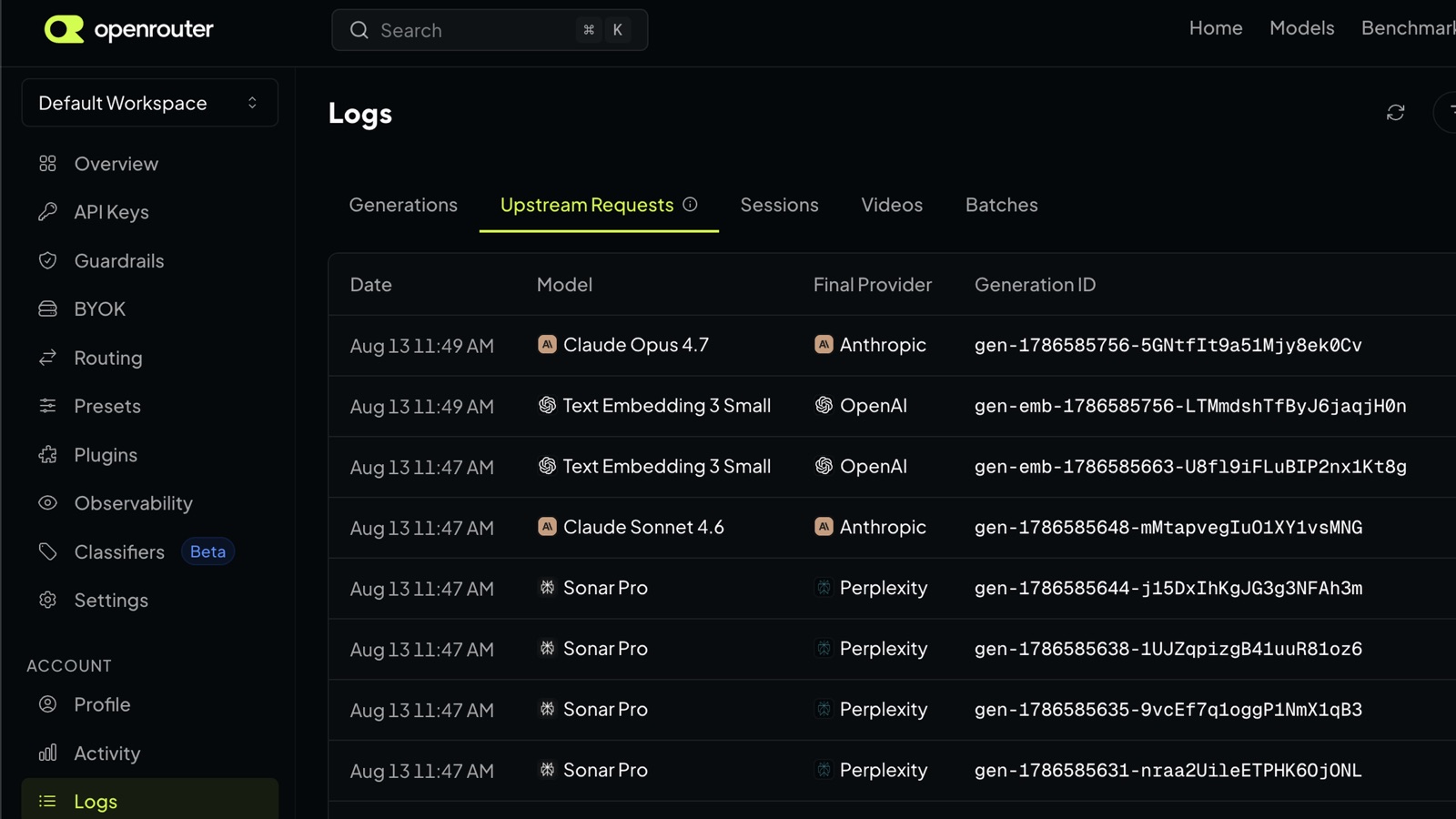
Task: Click Claude Sonnet 4.6 model cell
Action: [x=631, y=527]
